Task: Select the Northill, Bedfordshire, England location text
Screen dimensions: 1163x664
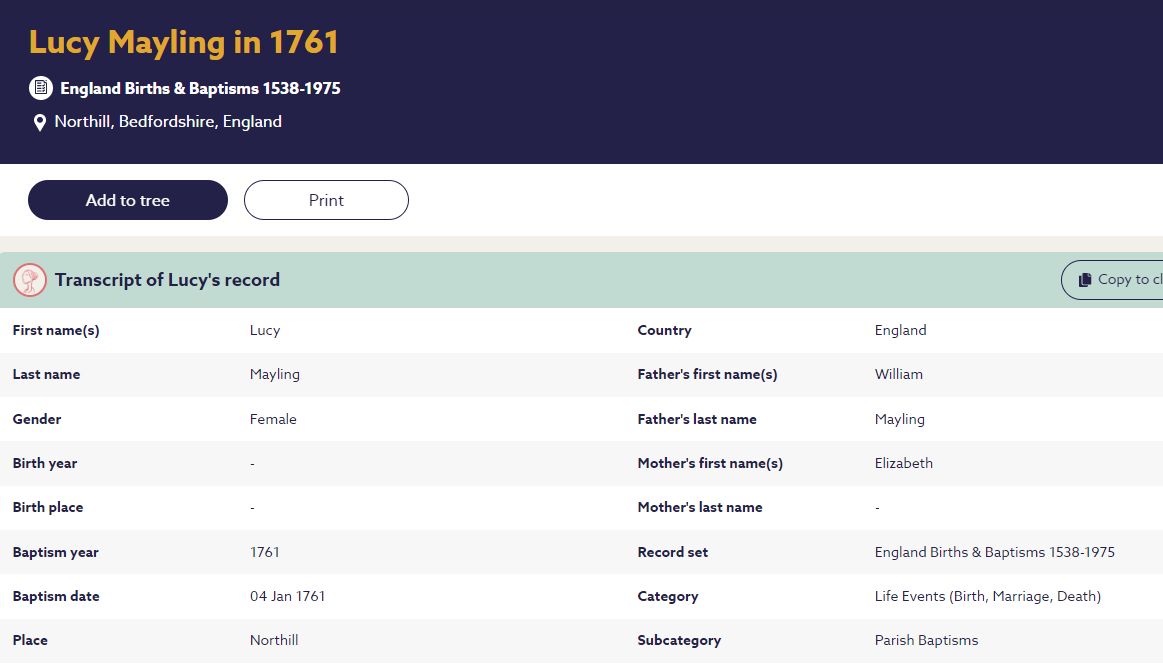Action: [168, 122]
